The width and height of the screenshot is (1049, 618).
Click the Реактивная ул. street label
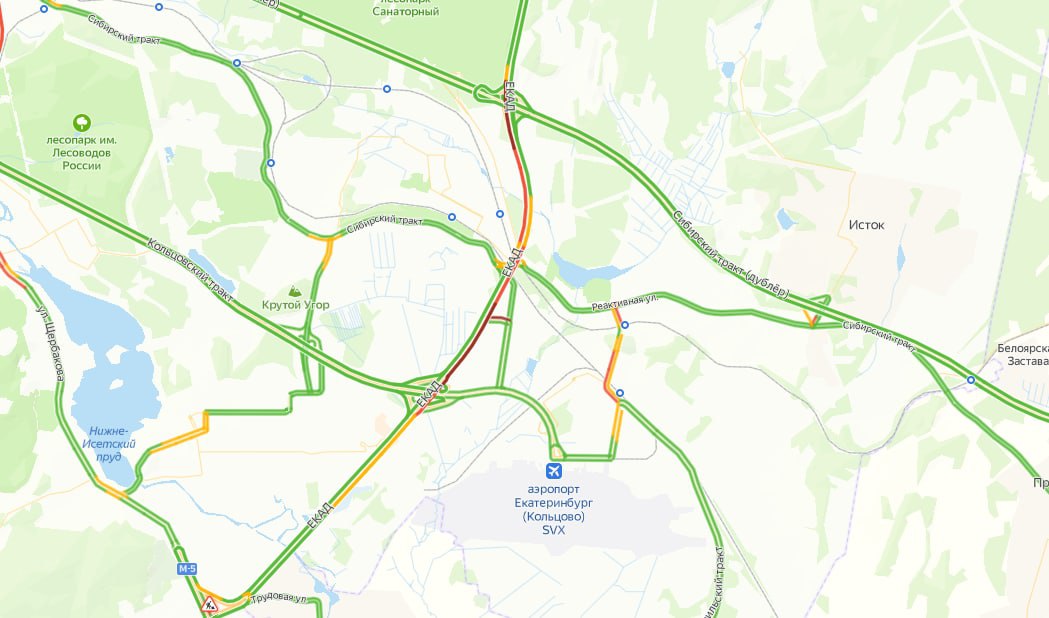625,303
